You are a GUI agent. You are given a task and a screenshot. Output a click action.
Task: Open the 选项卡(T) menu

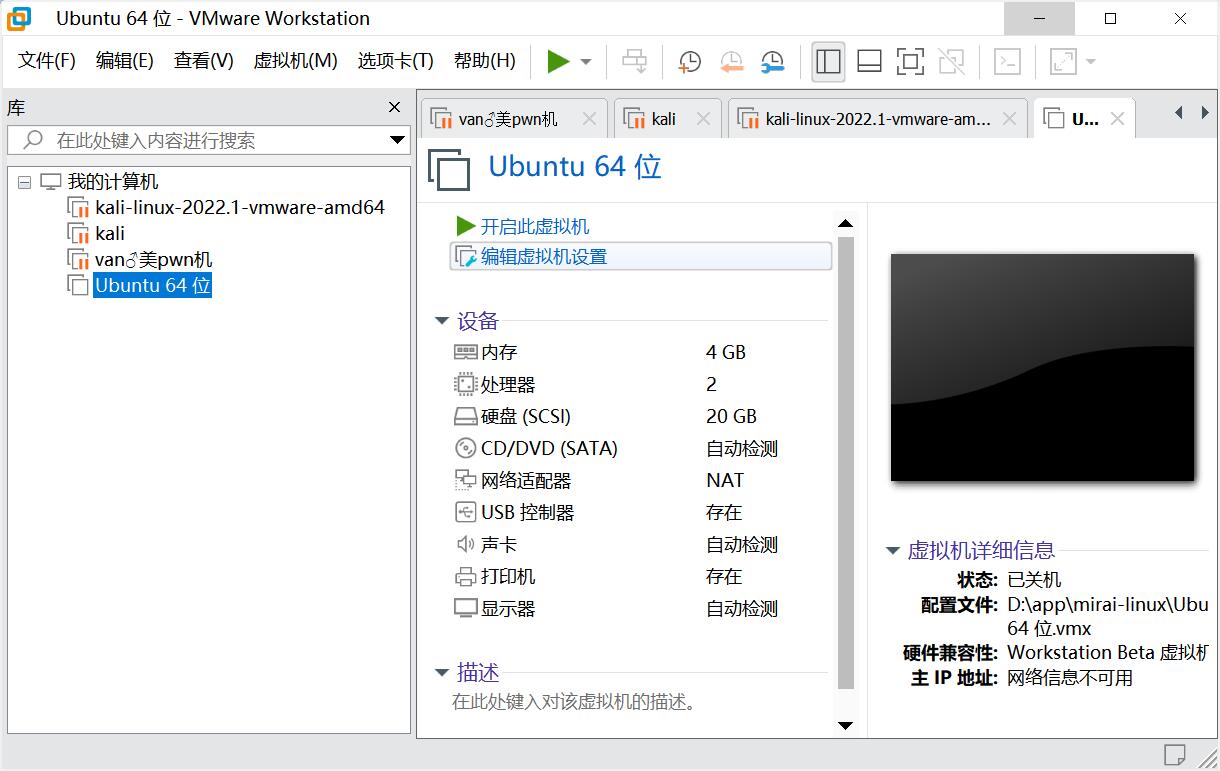click(395, 61)
